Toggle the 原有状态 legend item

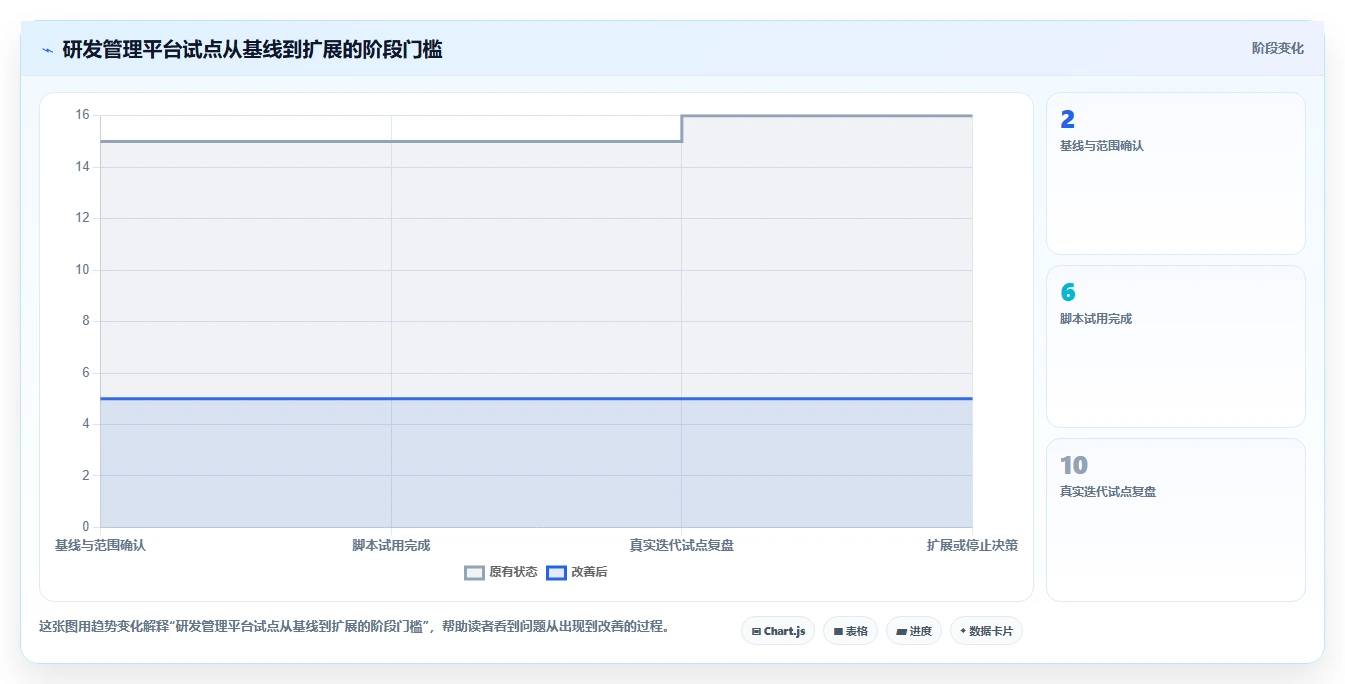pos(501,572)
